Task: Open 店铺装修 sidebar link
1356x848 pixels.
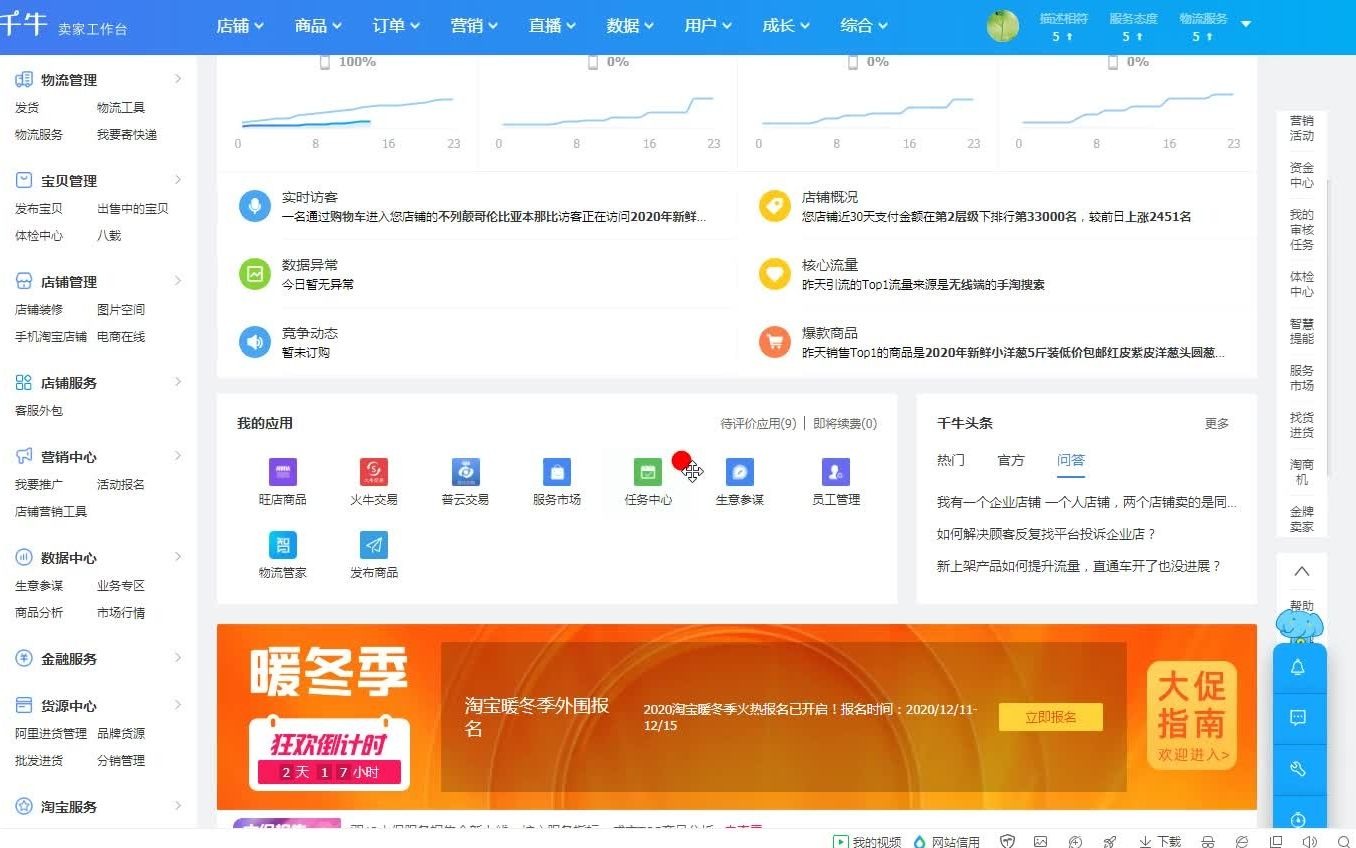Action: [x=39, y=310]
